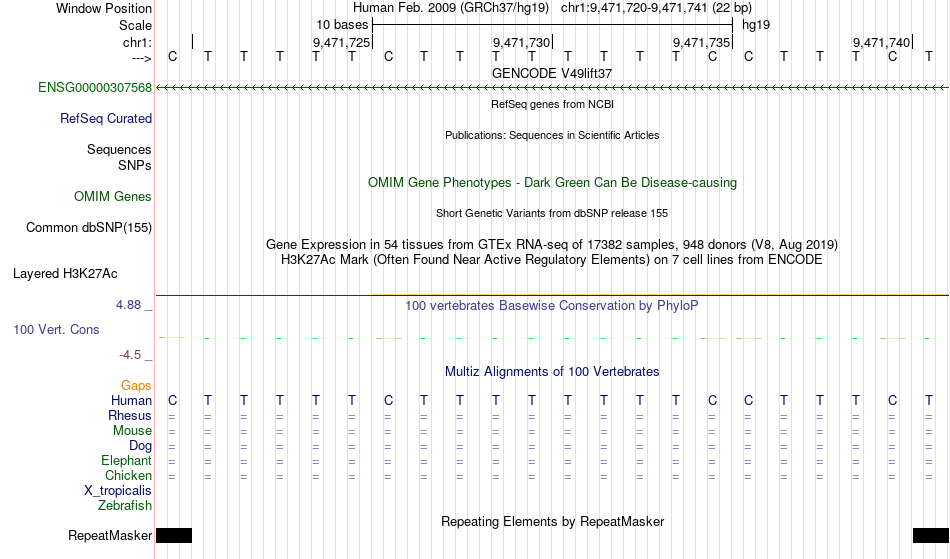The width and height of the screenshot is (950, 559).
Task: Select the OMIM Genes track label
Action: 112,197
